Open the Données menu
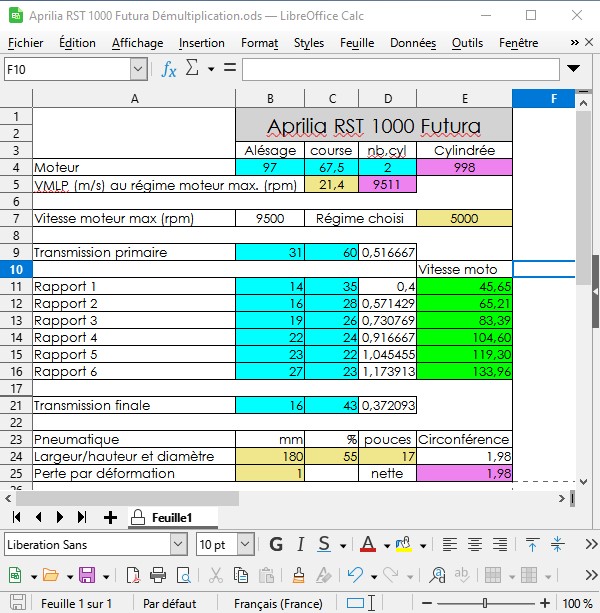The image size is (600, 613). [x=413, y=43]
